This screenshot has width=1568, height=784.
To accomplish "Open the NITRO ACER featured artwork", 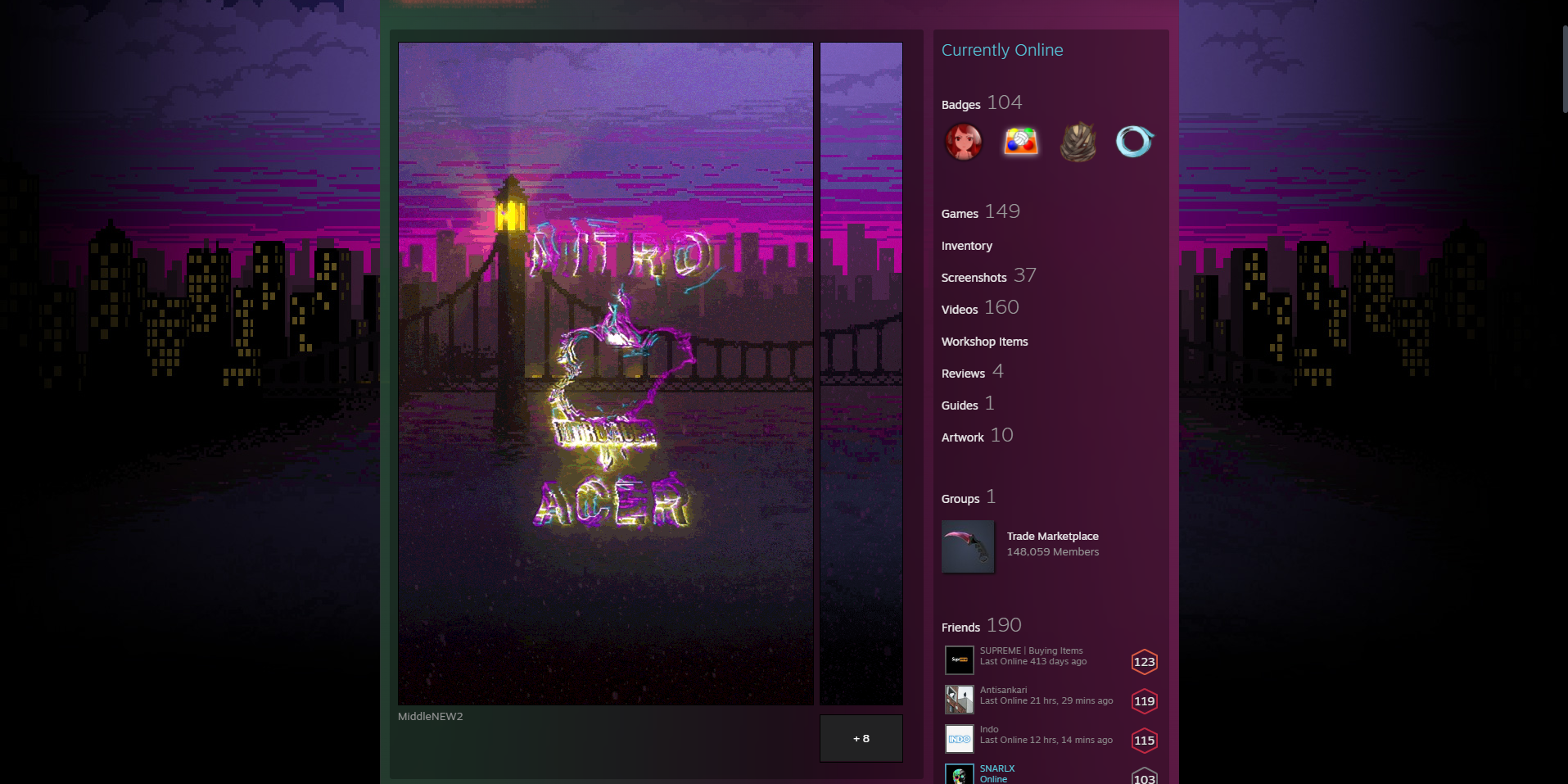I will (606, 374).
